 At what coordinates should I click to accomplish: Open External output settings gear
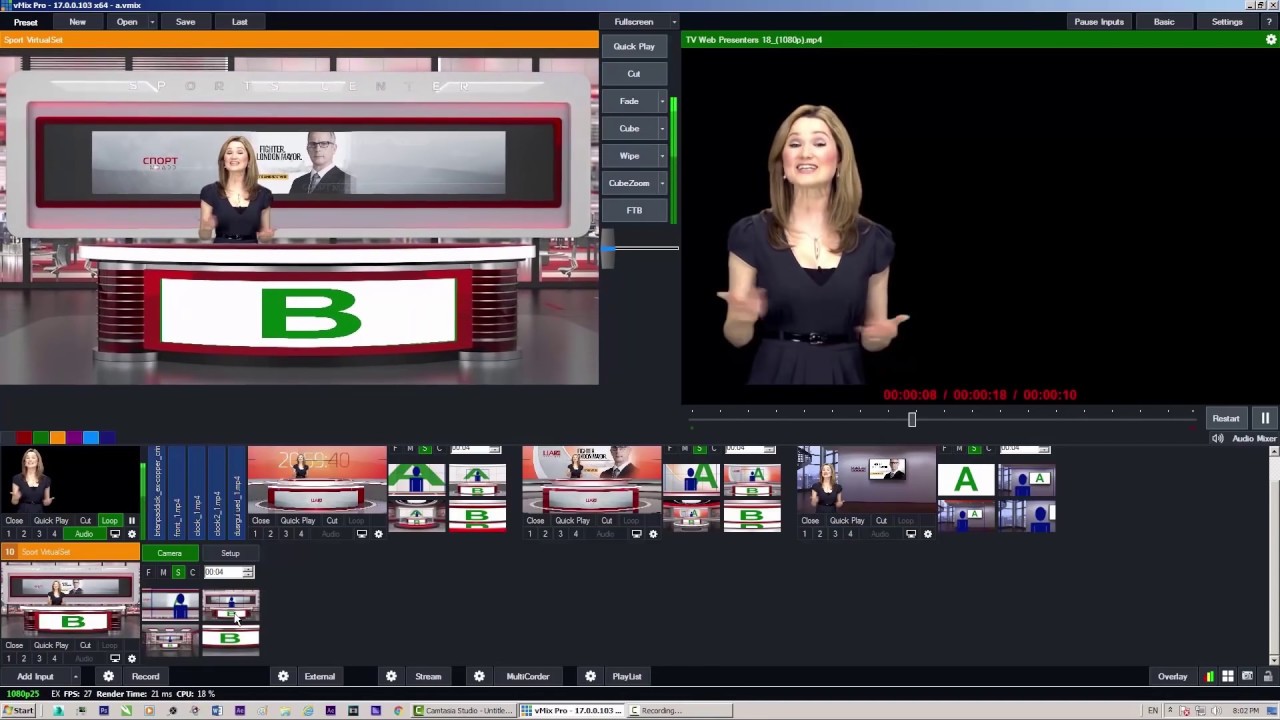pos(283,676)
